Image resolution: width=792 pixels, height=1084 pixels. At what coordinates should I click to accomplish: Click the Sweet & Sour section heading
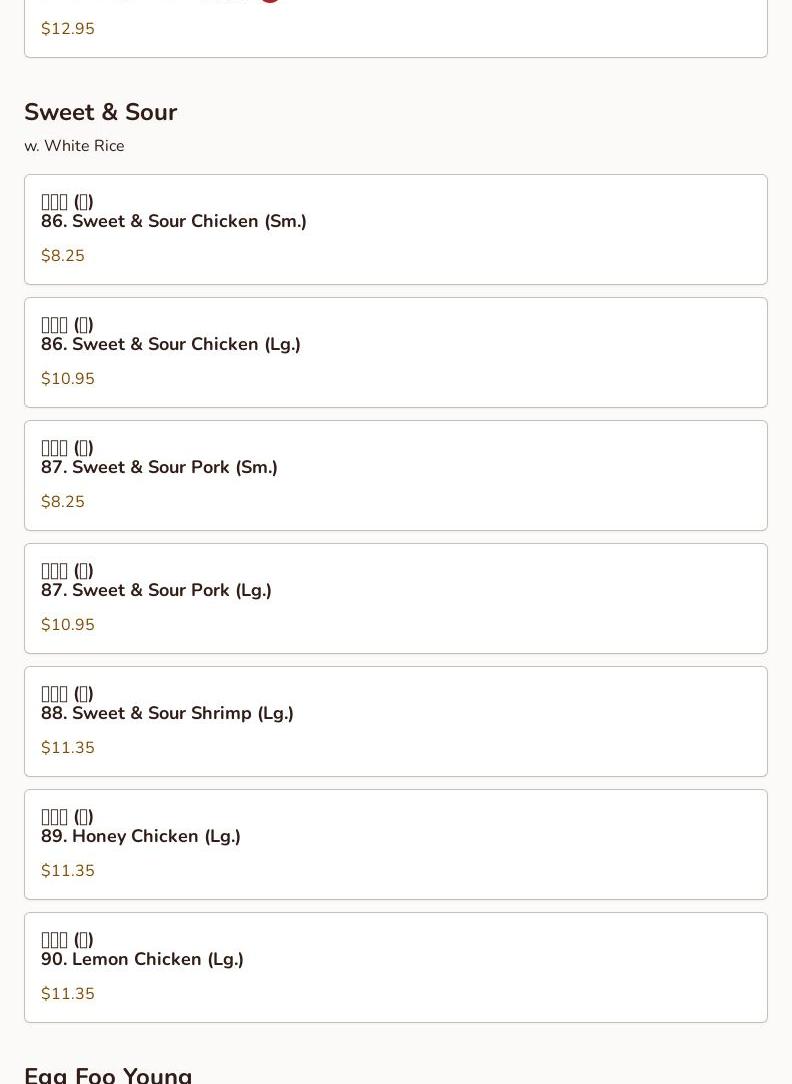[100, 112]
